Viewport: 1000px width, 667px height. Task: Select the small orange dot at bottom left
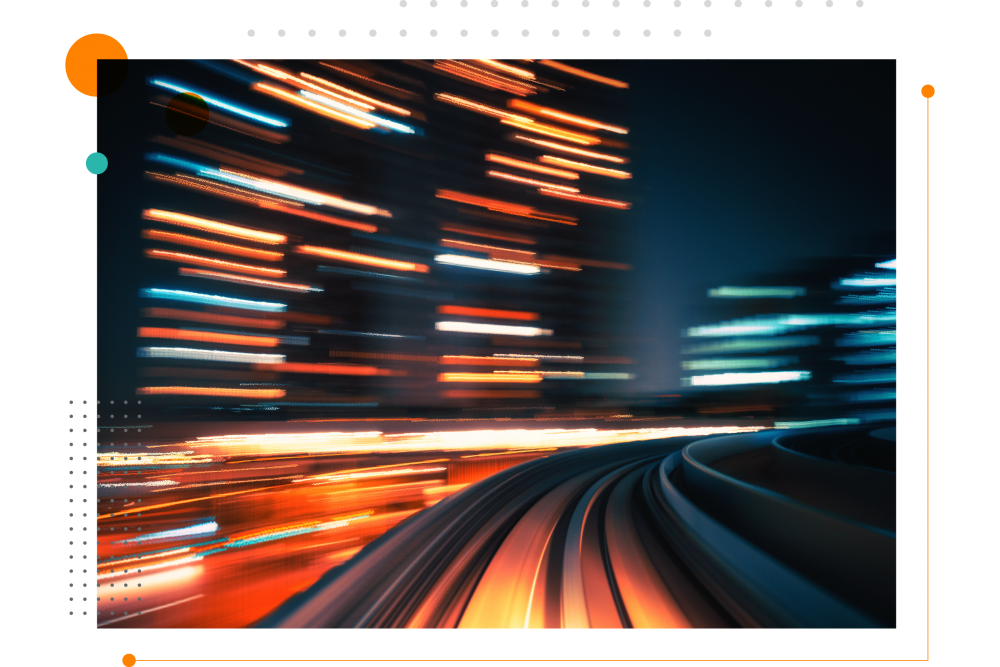click(129, 660)
